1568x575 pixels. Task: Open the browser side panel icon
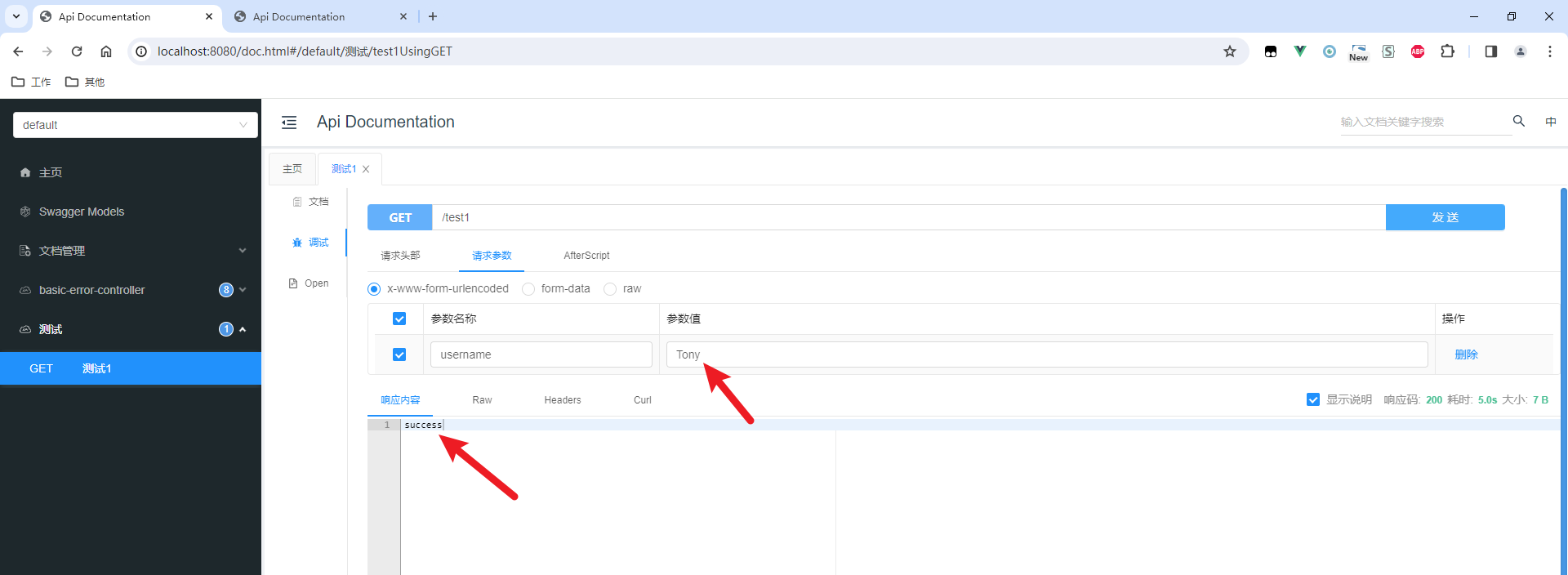(x=1491, y=51)
